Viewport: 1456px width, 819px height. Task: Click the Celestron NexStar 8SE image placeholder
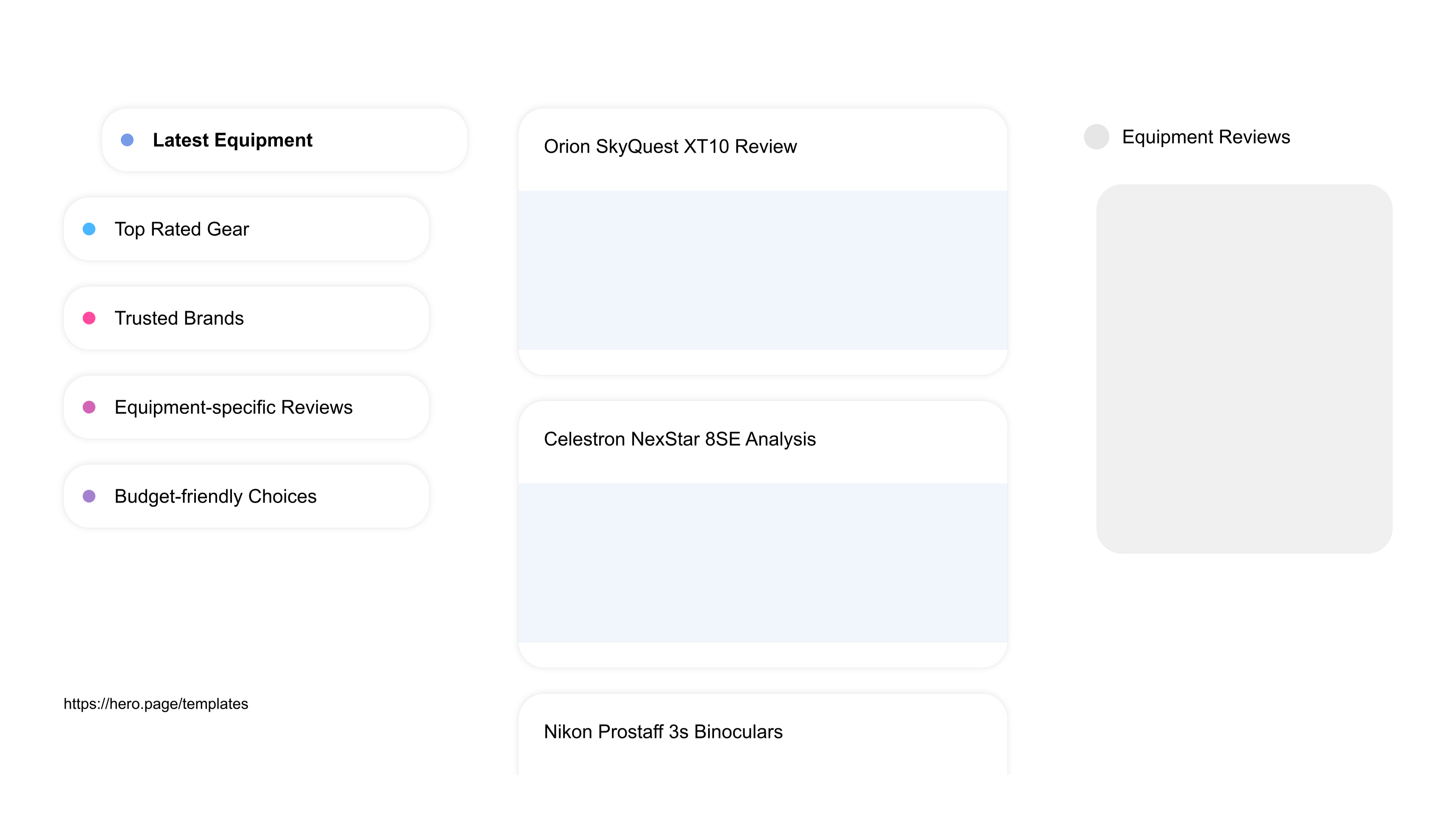coord(762,563)
